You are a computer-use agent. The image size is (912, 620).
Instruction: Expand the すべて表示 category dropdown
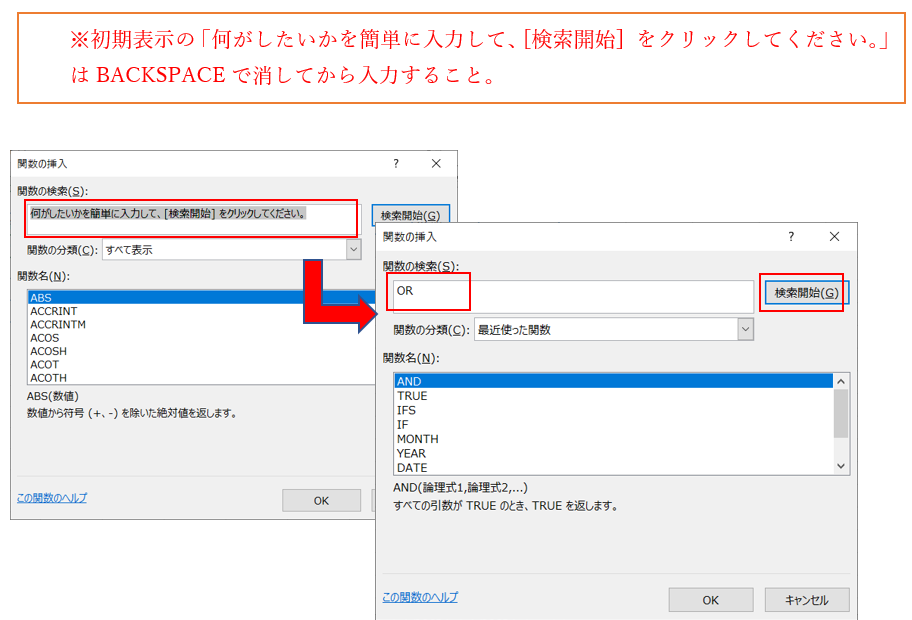coord(353,250)
